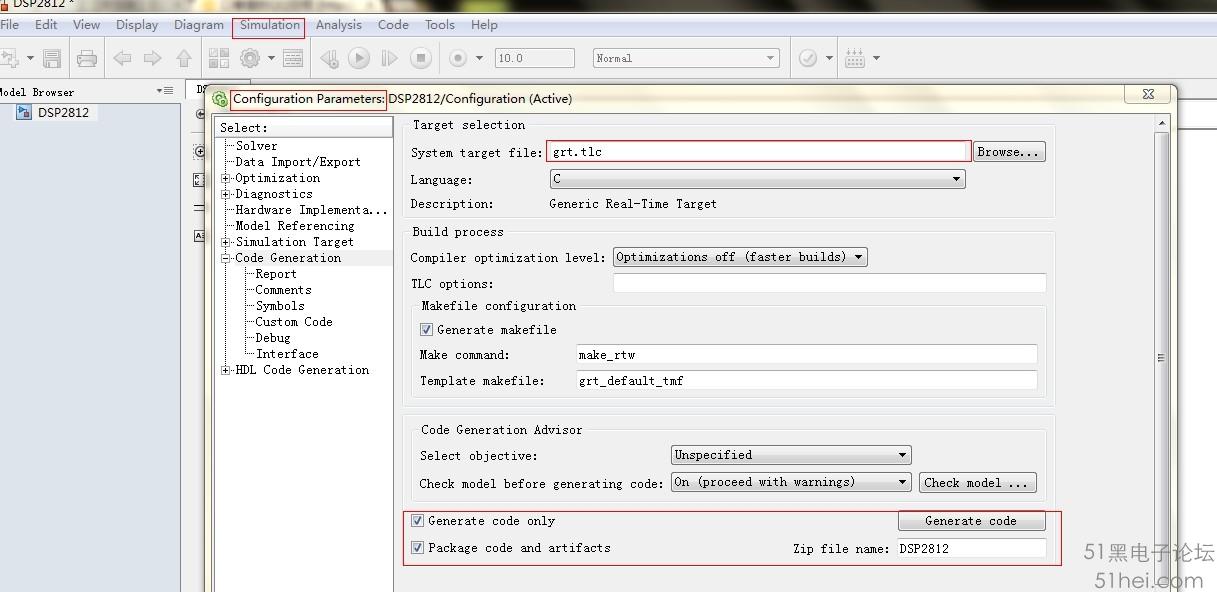This screenshot has width=1217, height=592.
Task: Click the System target file field
Action: 759,152
